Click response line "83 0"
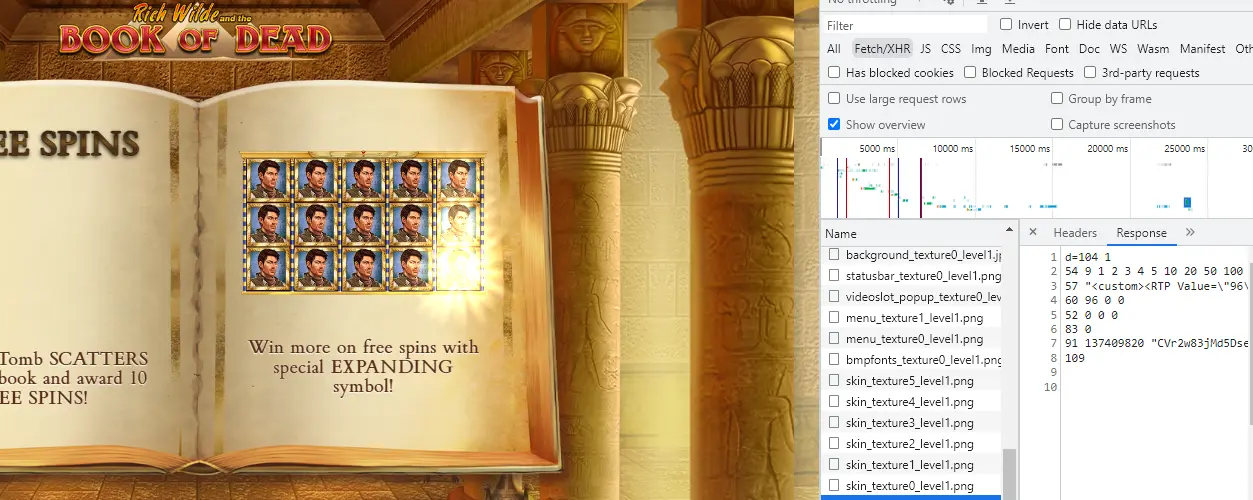The image size is (1253, 500). coord(1080,329)
